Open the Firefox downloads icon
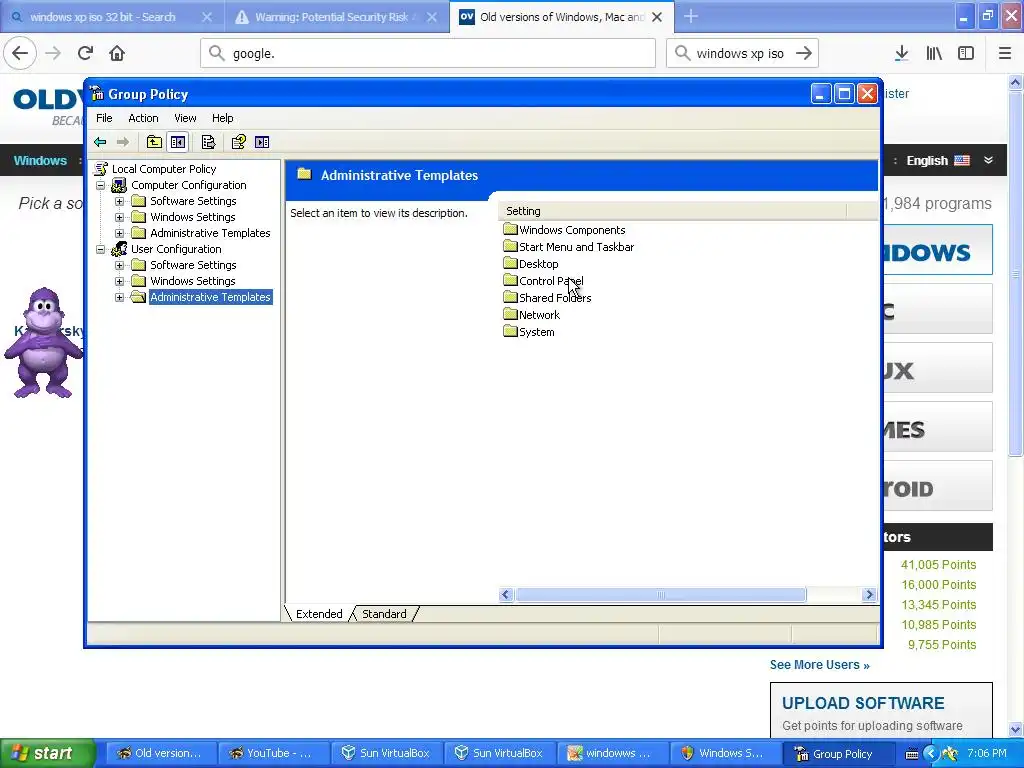 point(901,53)
